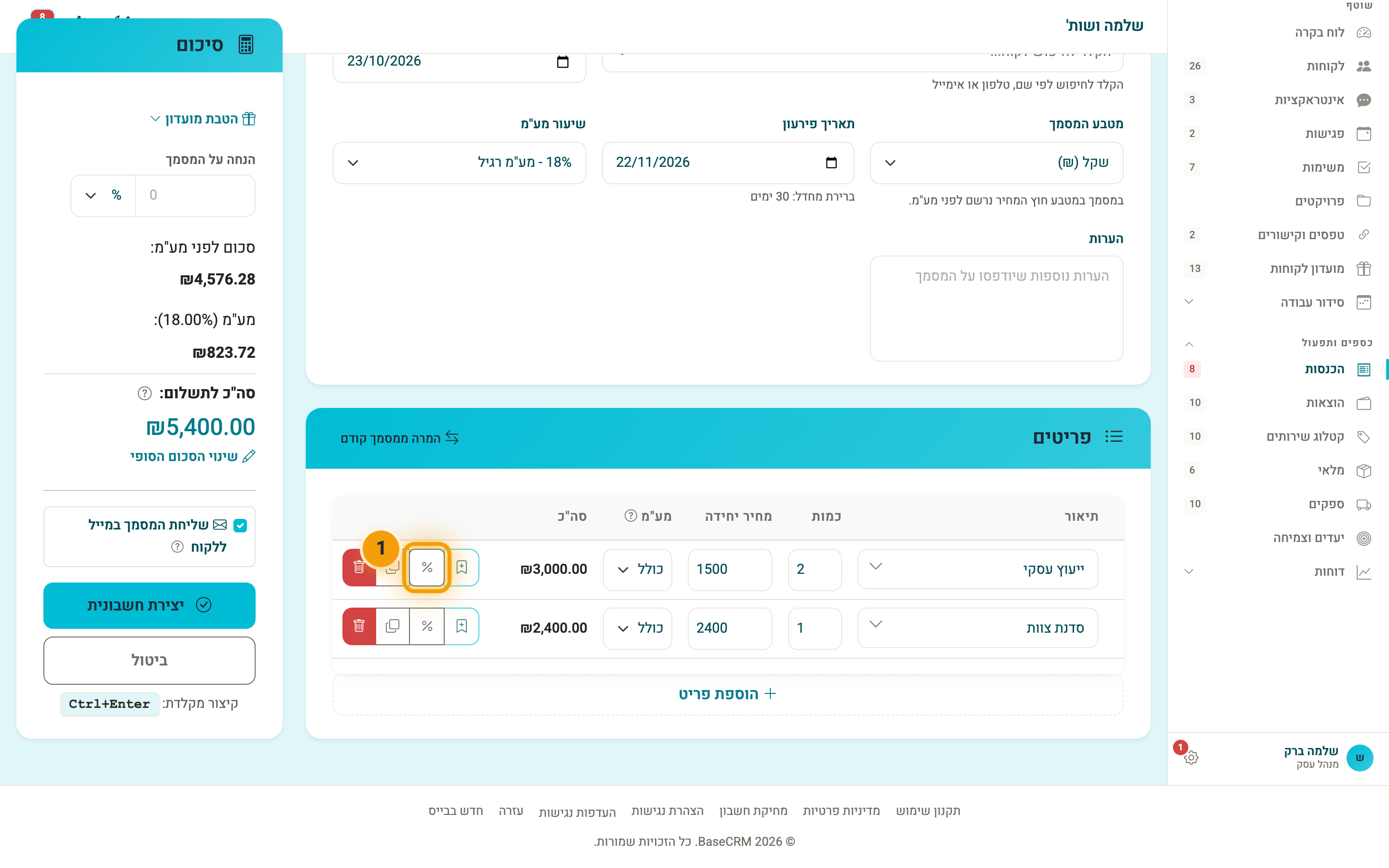Open discount type percent dropdown
Screen dimensions: 1389x868
tap(103, 195)
